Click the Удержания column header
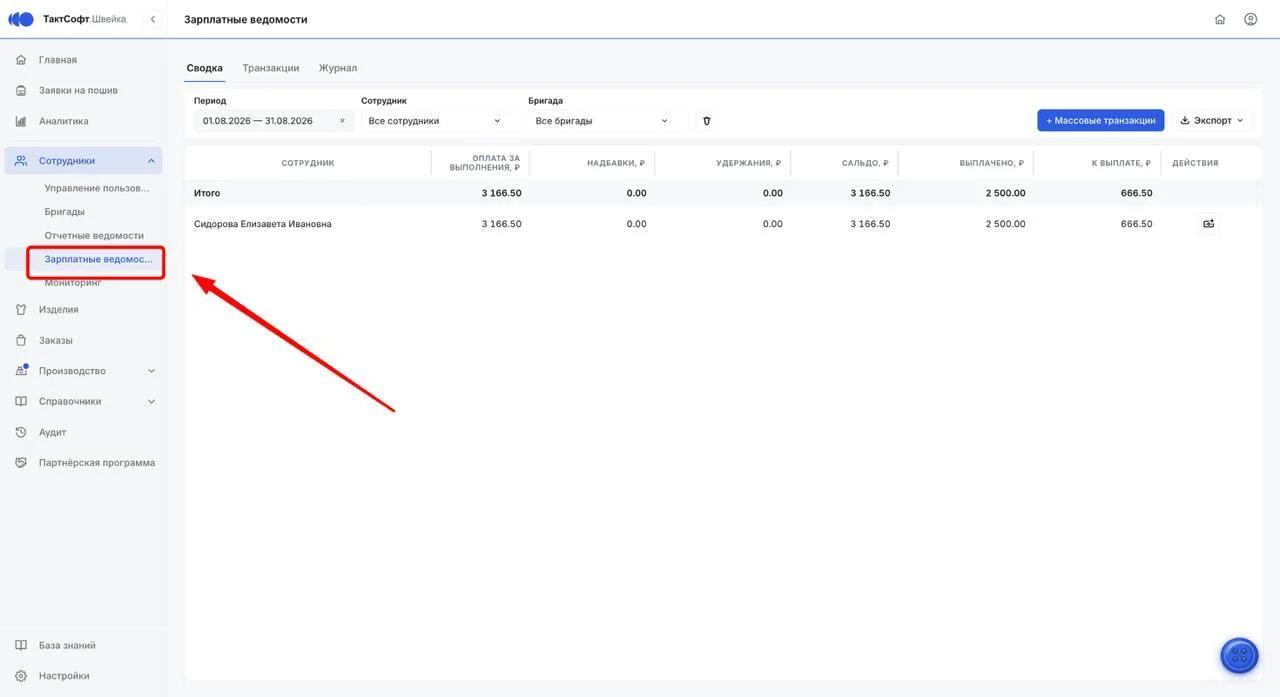The image size is (1280, 697). coord(748,163)
